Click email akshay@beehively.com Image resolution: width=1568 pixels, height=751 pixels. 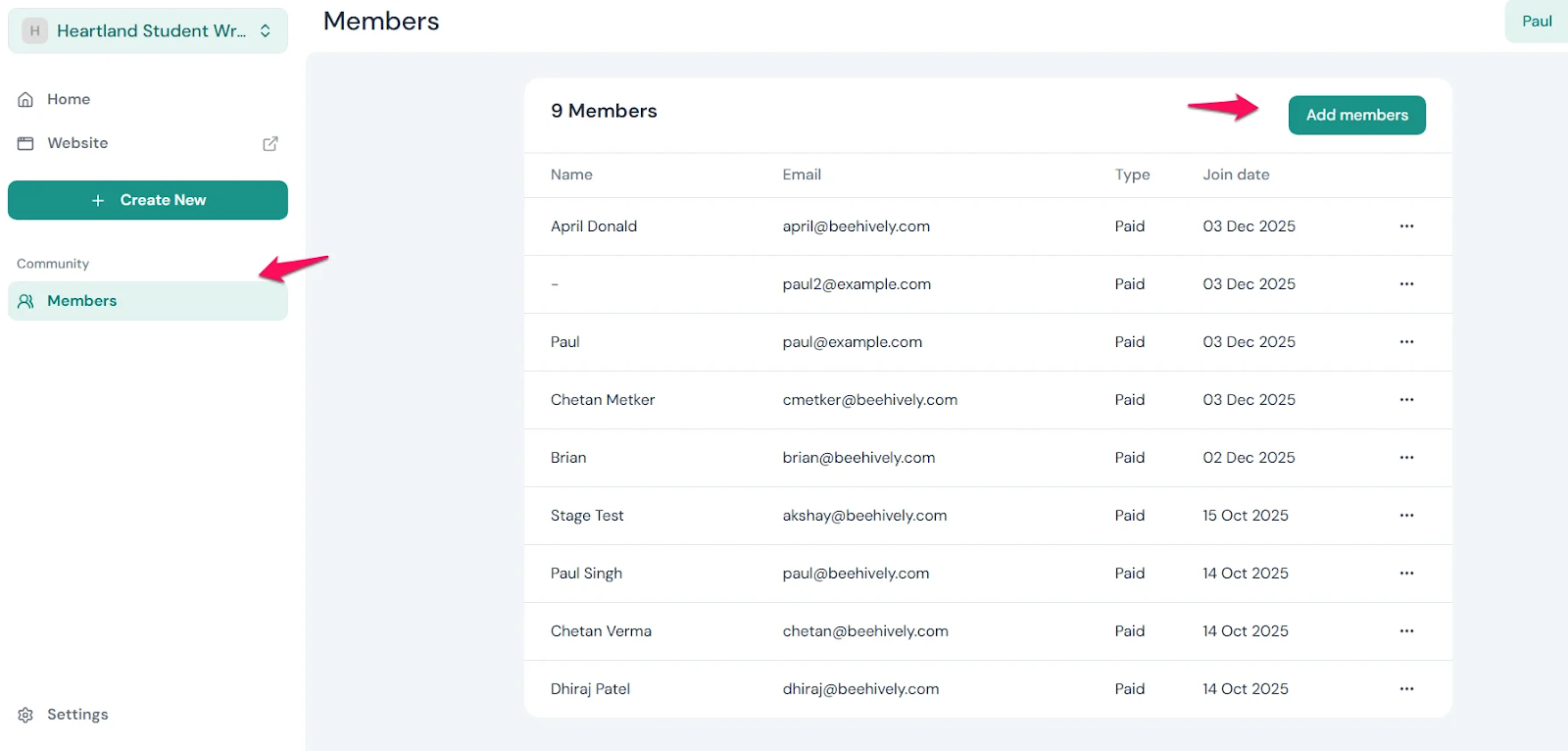point(864,516)
